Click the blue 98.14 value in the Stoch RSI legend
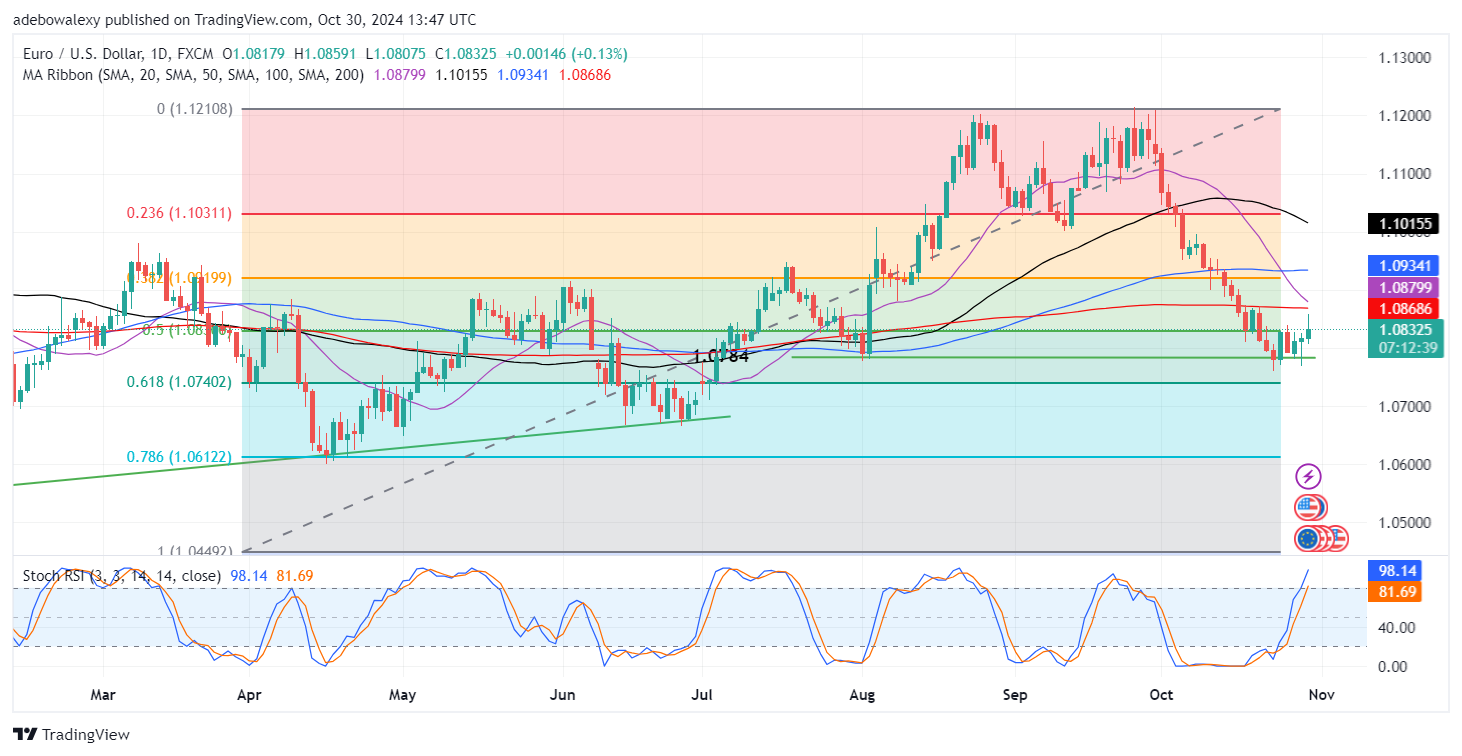 coord(248,576)
